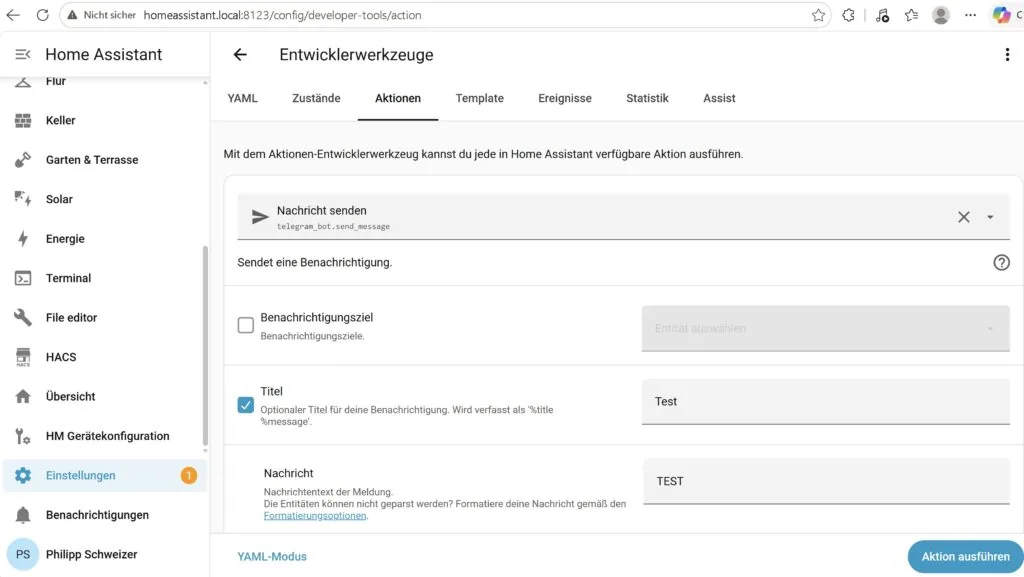Open Einstellungen gear icon
Screen dimensions: 1024x577
tap(23, 475)
